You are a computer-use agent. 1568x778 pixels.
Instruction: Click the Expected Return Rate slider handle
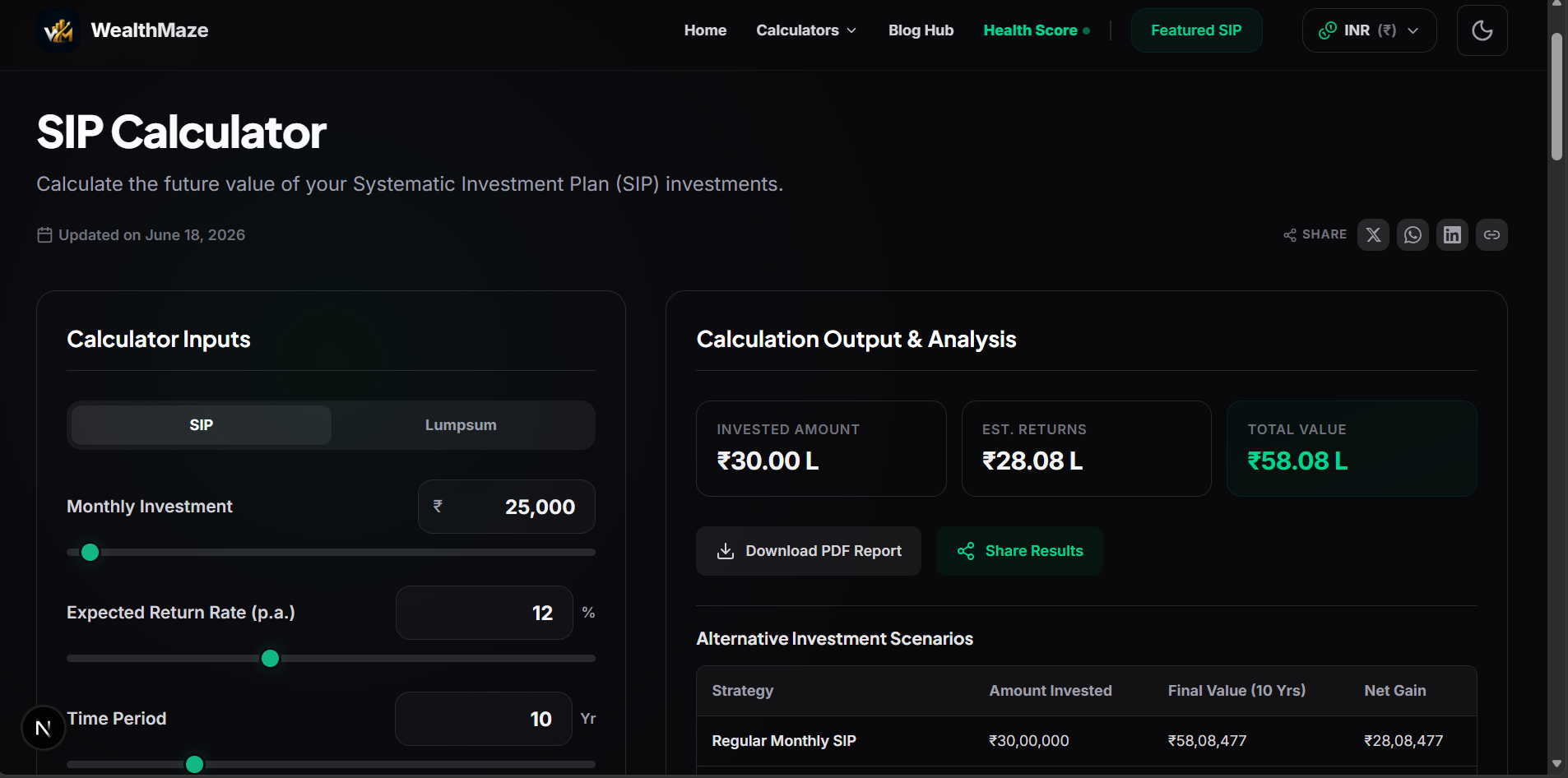click(270, 659)
